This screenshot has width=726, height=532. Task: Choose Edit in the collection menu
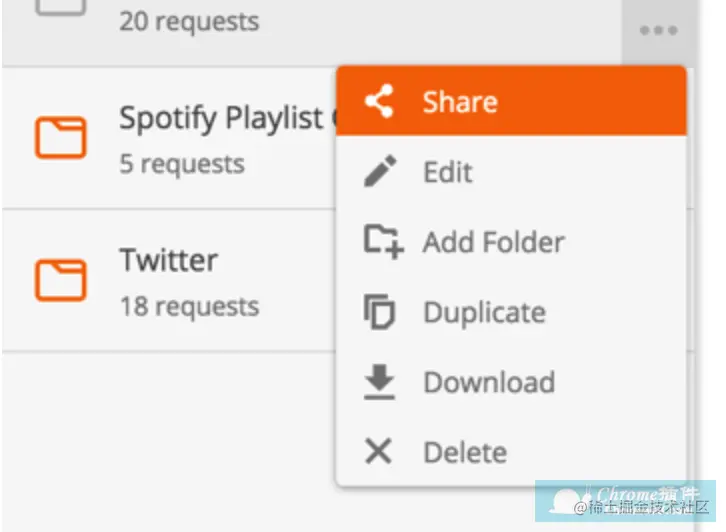click(x=511, y=171)
